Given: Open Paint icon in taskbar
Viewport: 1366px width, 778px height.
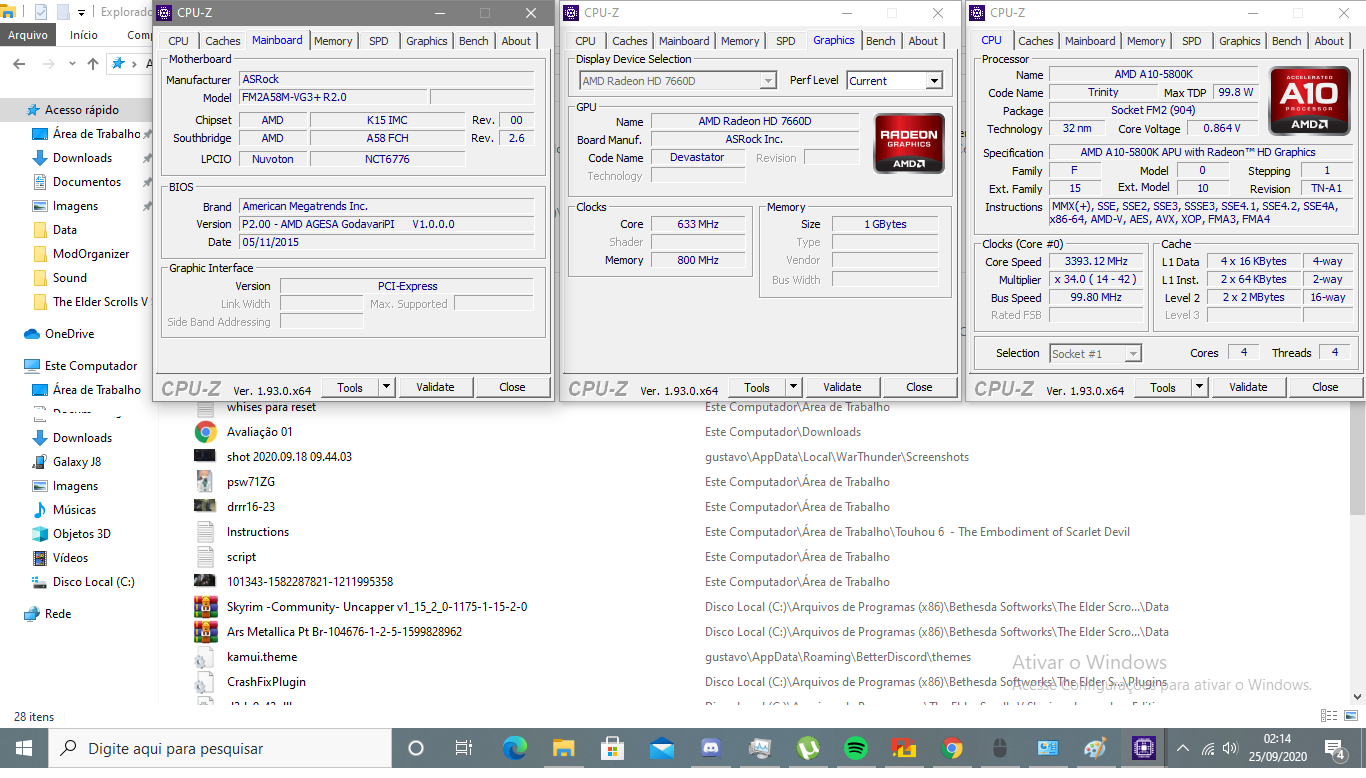Looking at the screenshot, I should 1096,748.
